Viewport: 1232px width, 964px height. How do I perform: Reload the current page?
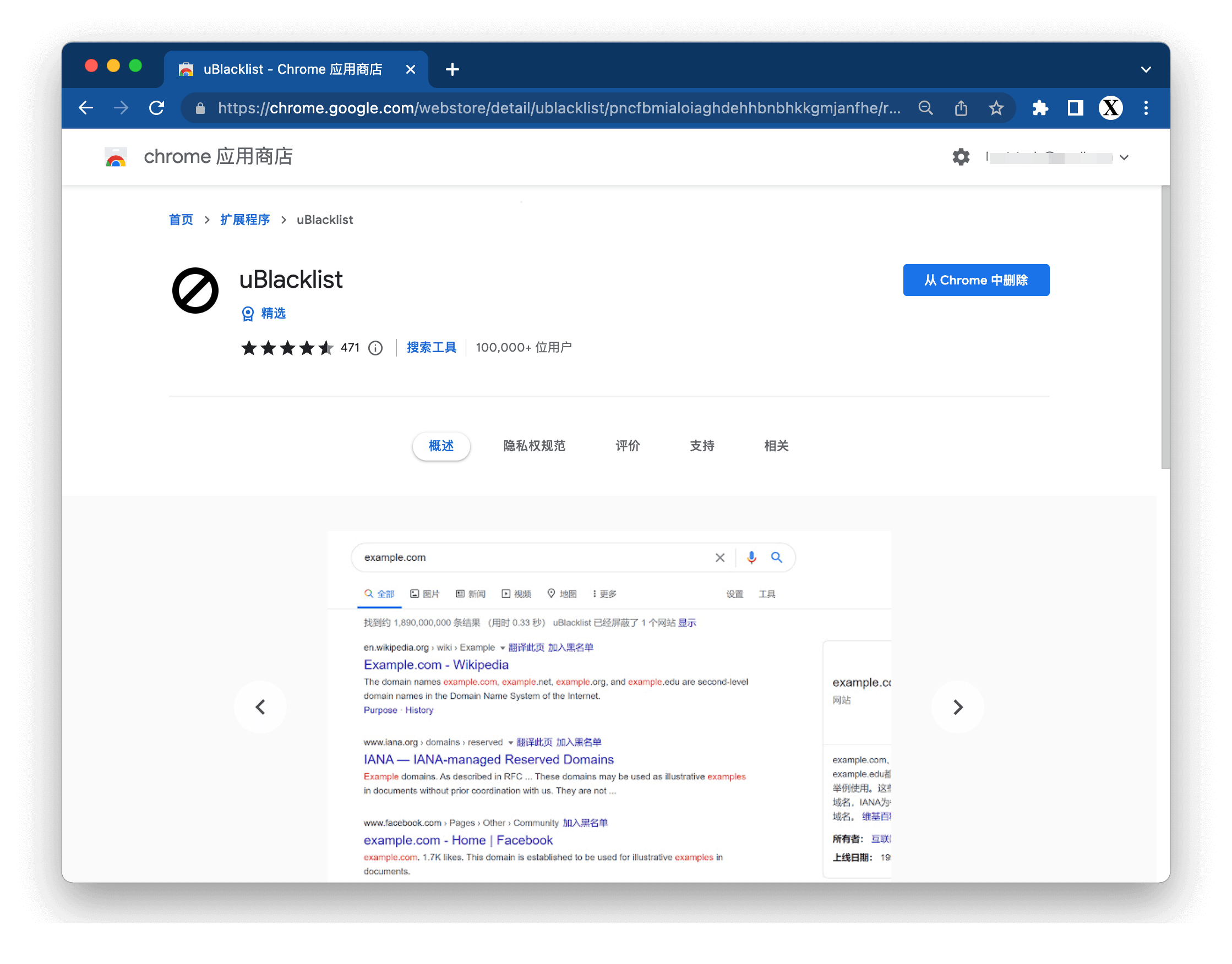pyautogui.click(x=156, y=108)
